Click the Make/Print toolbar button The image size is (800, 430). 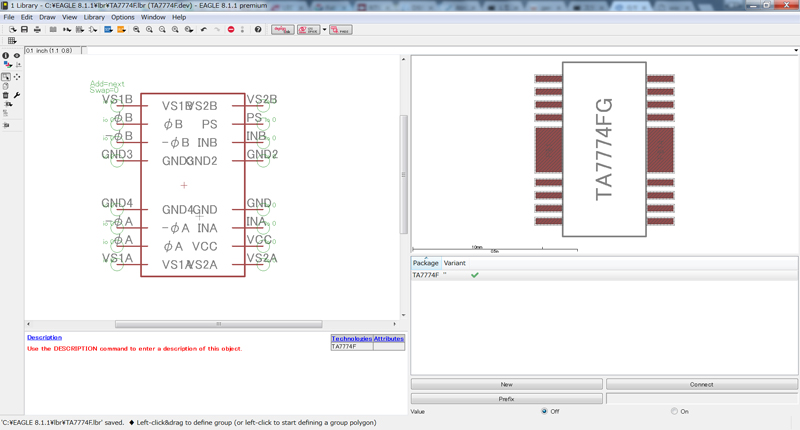(x=341, y=30)
